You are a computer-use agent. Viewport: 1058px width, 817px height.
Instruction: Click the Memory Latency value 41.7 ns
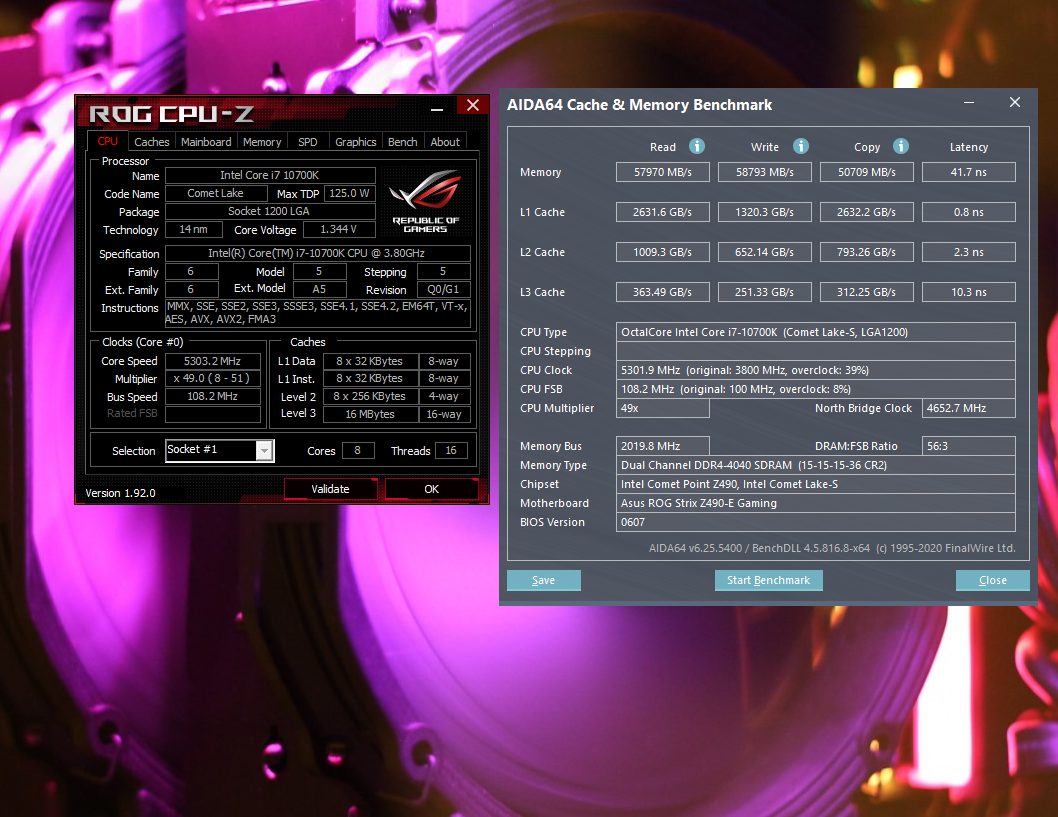tap(969, 172)
